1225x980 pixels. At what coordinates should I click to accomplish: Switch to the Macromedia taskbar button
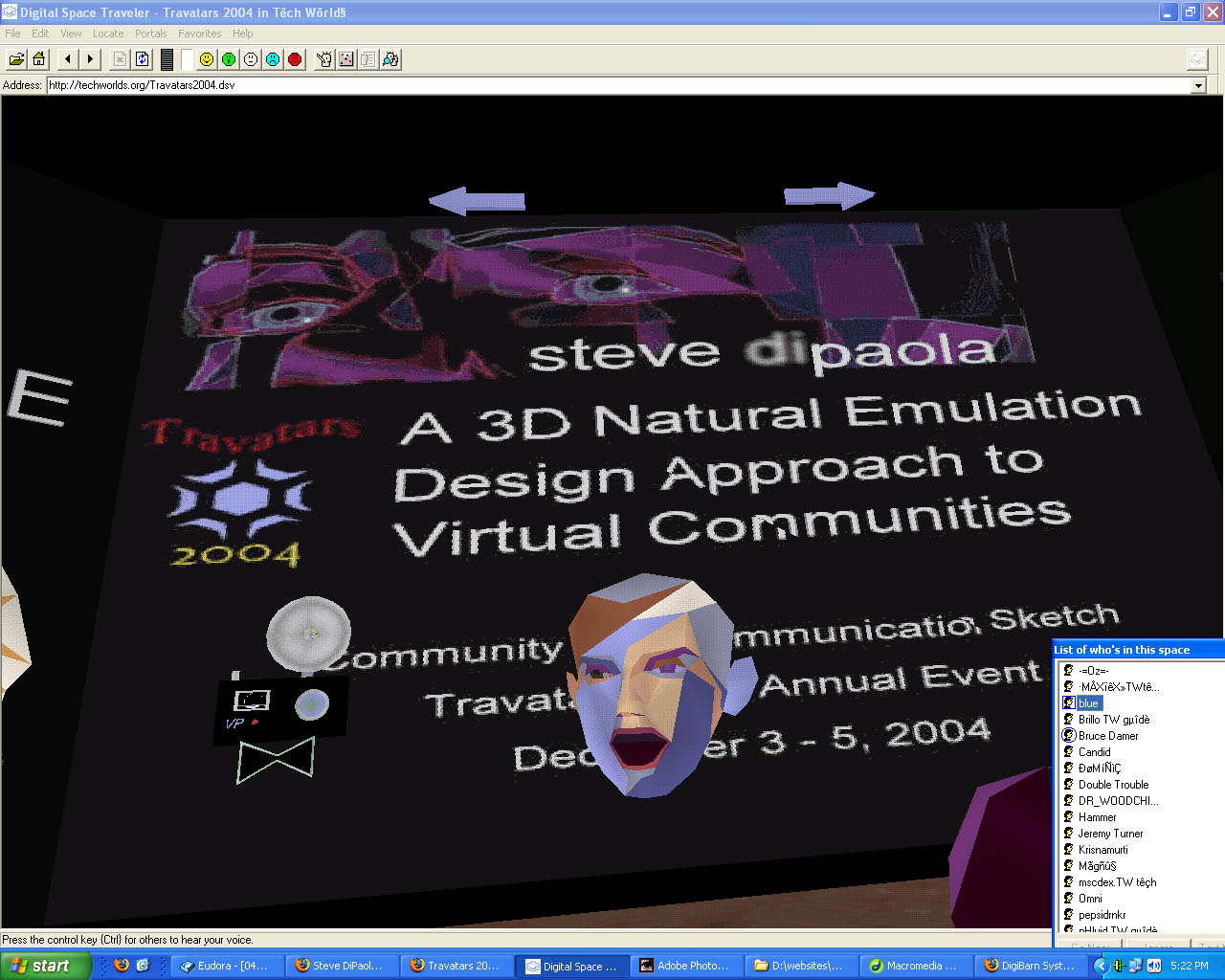917,966
